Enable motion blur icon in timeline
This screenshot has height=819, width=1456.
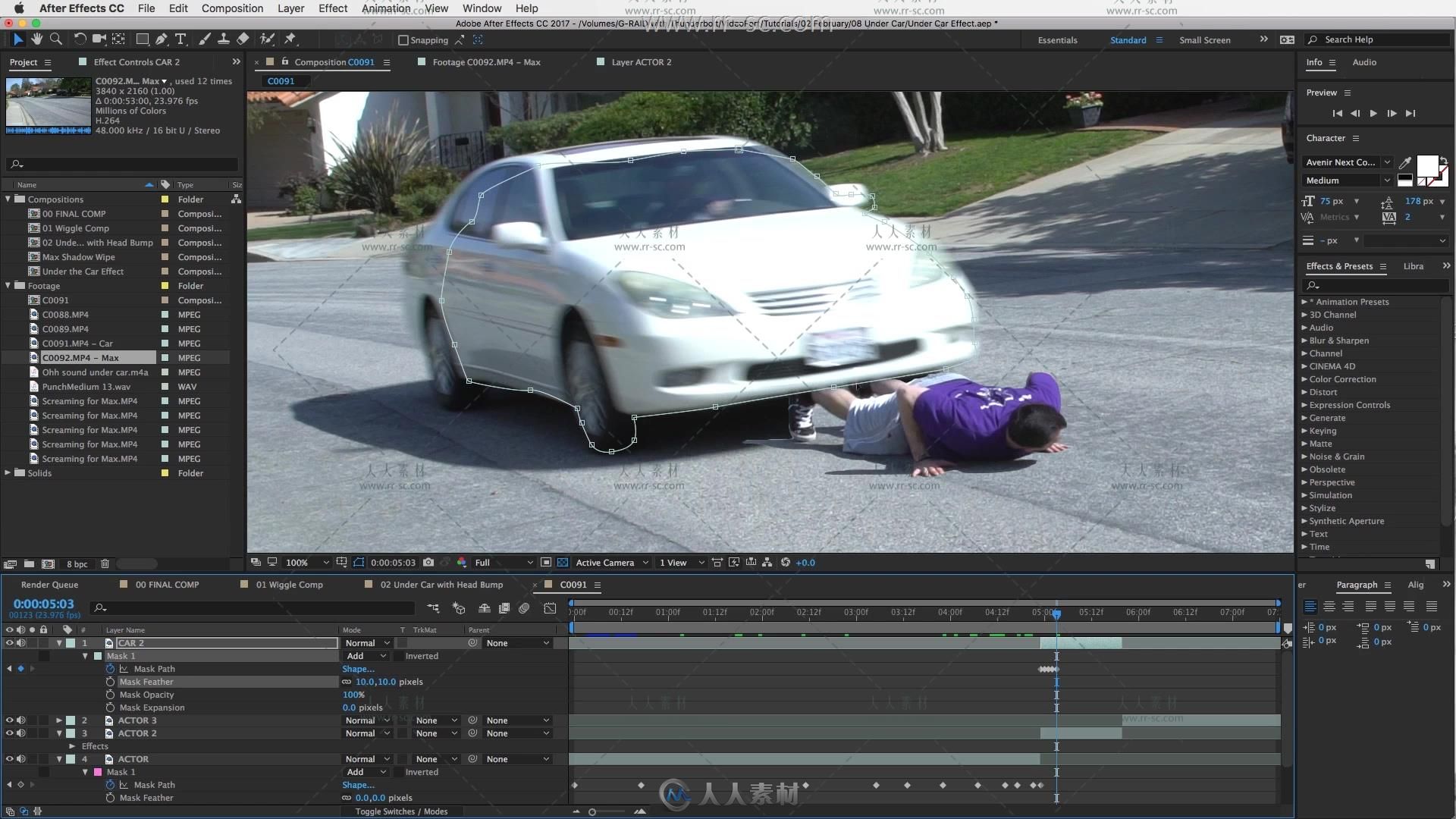coord(524,608)
